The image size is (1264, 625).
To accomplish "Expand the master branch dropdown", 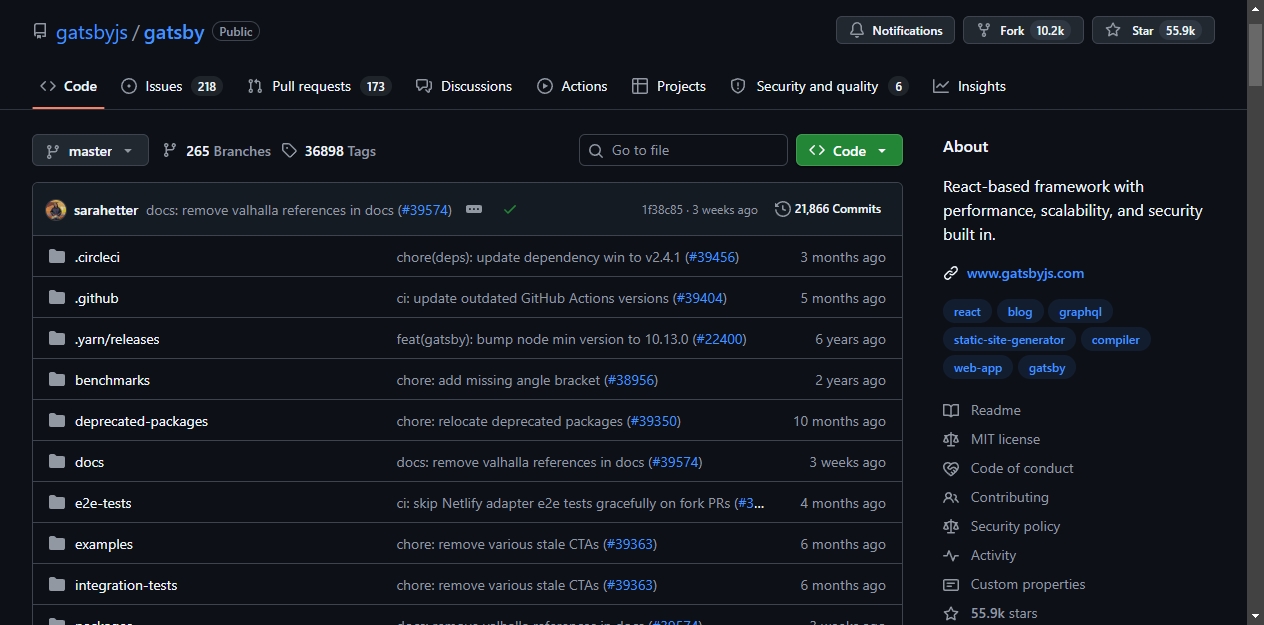I will coord(90,151).
